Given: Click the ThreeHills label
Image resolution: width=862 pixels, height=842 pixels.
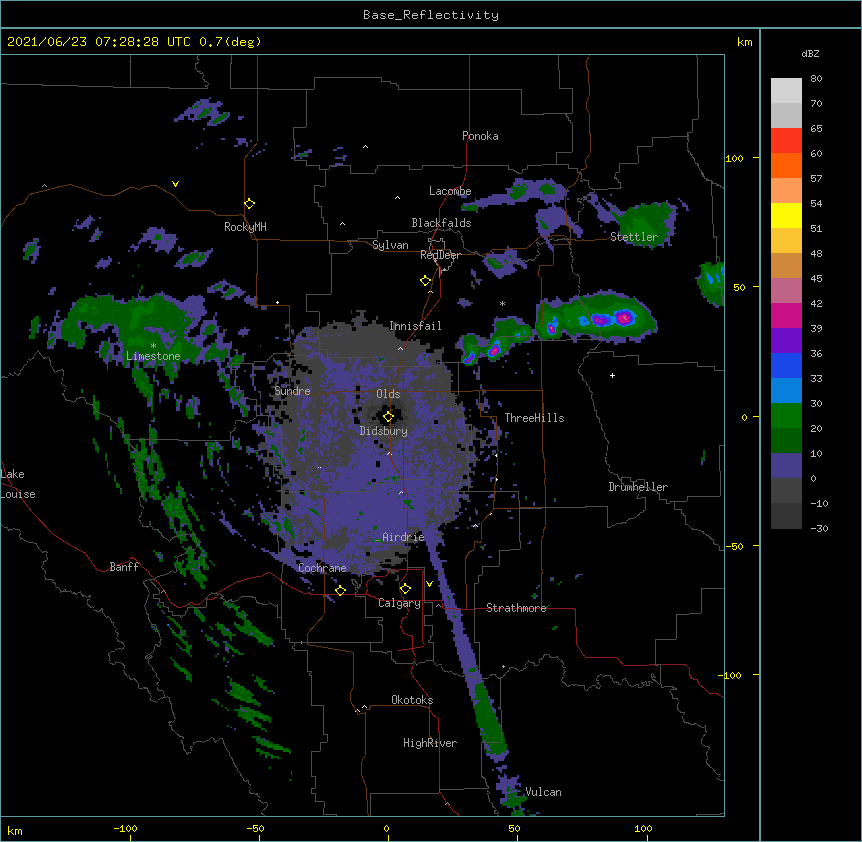Looking at the screenshot, I should pos(534,418).
